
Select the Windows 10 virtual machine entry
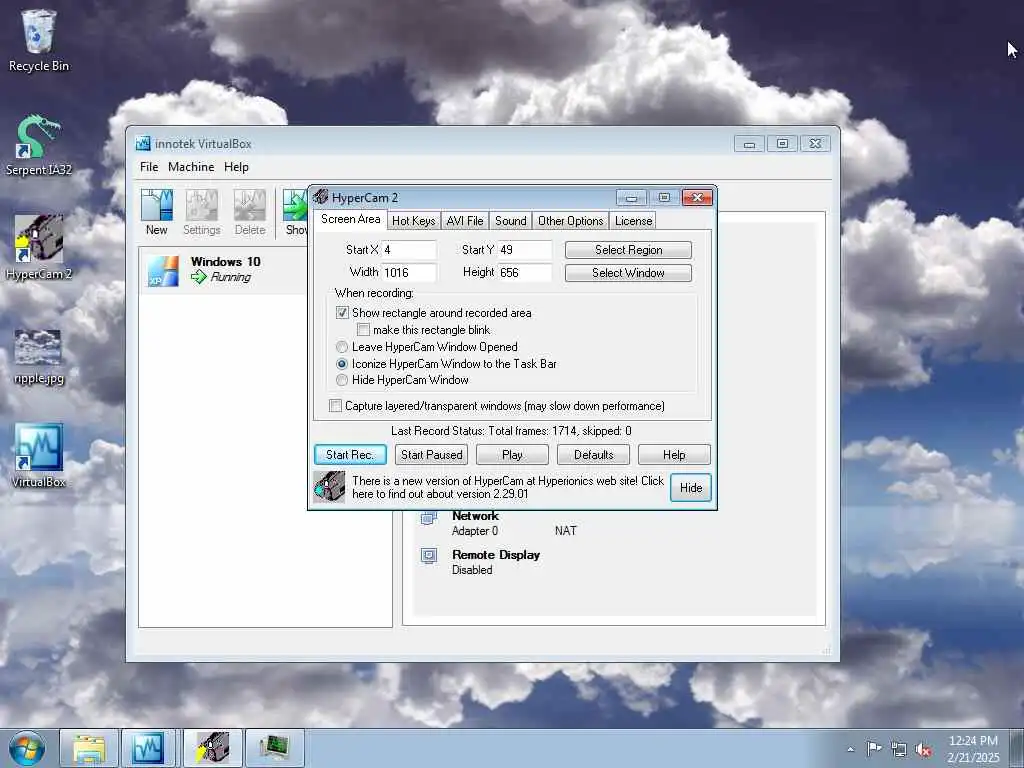click(x=225, y=270)
